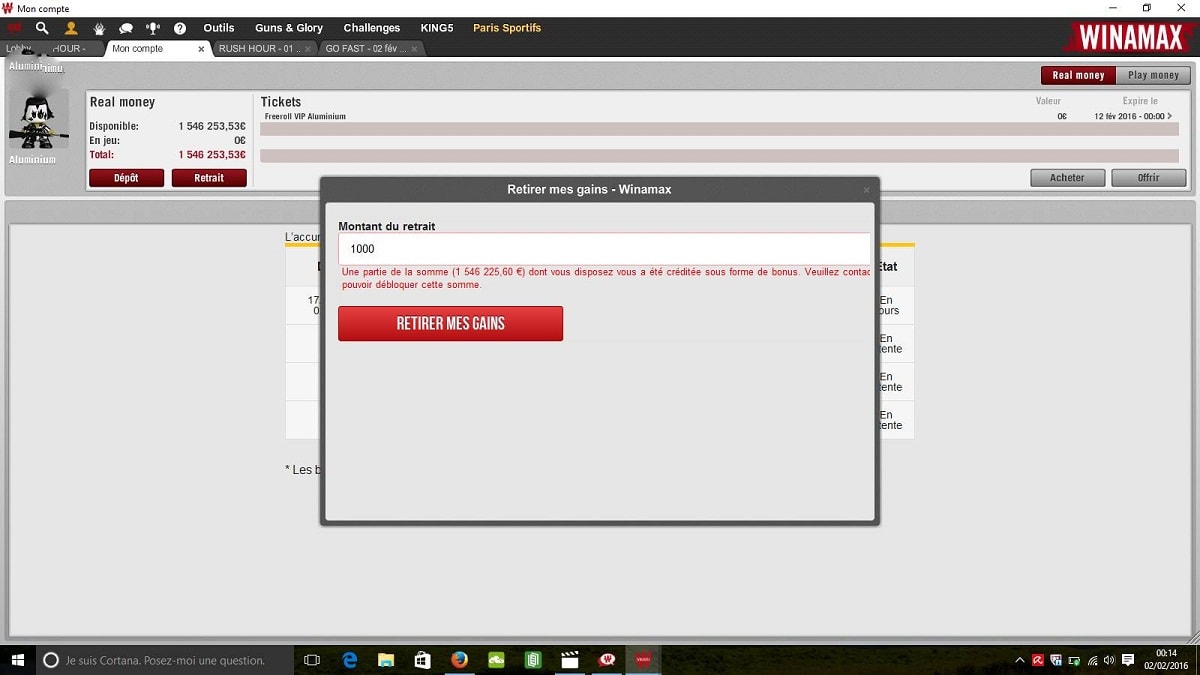Switch to the GO FAST - 02 fév tab
This screenshot has height=675, width=1200.
(x=366, y=48)
